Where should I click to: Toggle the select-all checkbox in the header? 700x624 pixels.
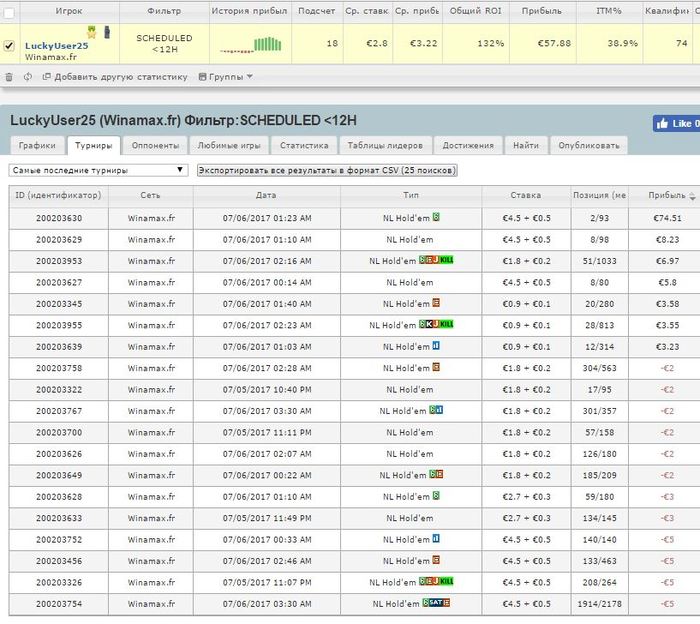coord(8,13)
